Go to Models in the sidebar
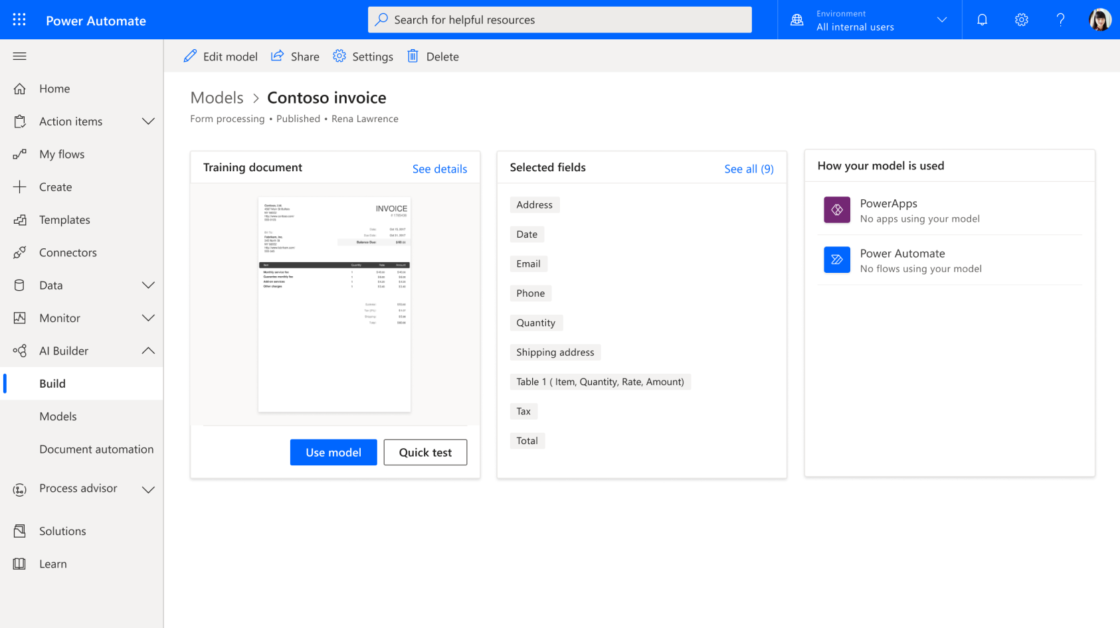 pos(58,417)
